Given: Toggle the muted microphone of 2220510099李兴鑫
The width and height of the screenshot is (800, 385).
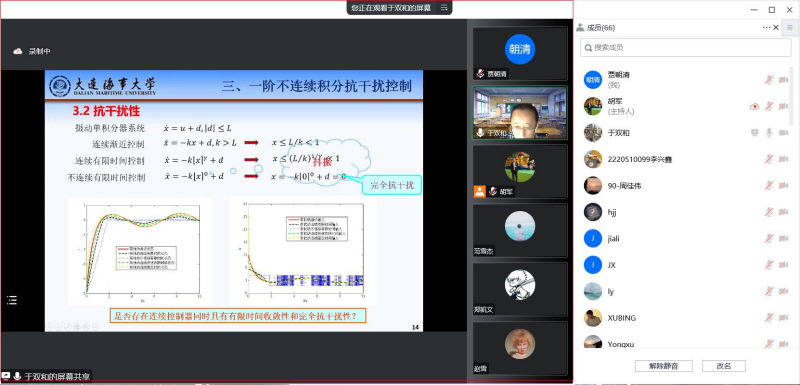Looking at the screenshot, I should click(769, 159).
